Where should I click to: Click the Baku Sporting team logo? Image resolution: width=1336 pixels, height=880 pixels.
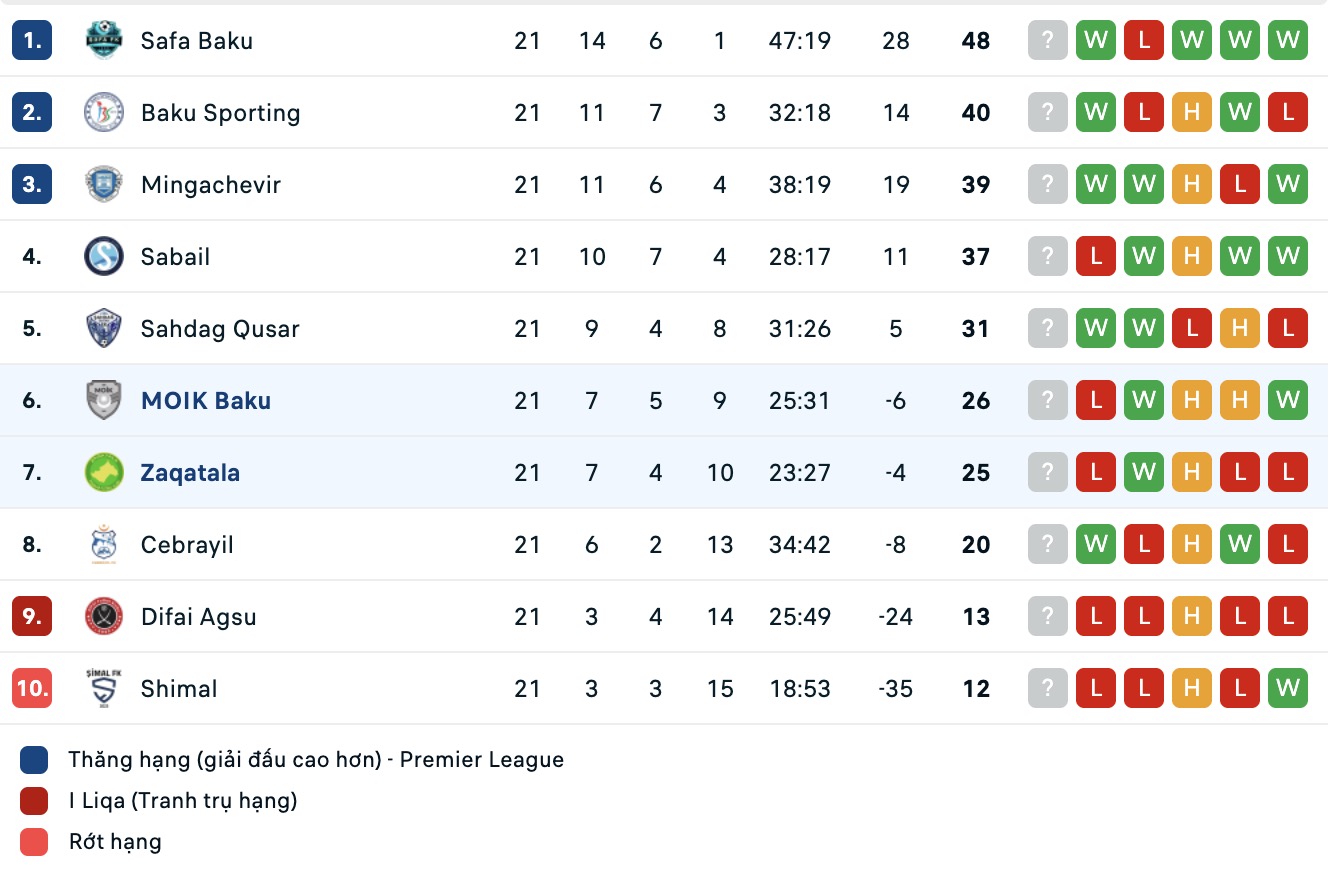104,112
